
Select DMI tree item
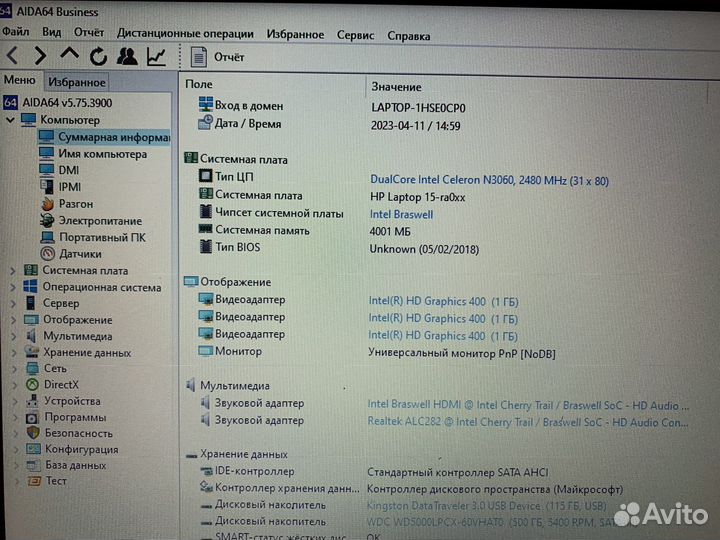(x=68, y=170)
